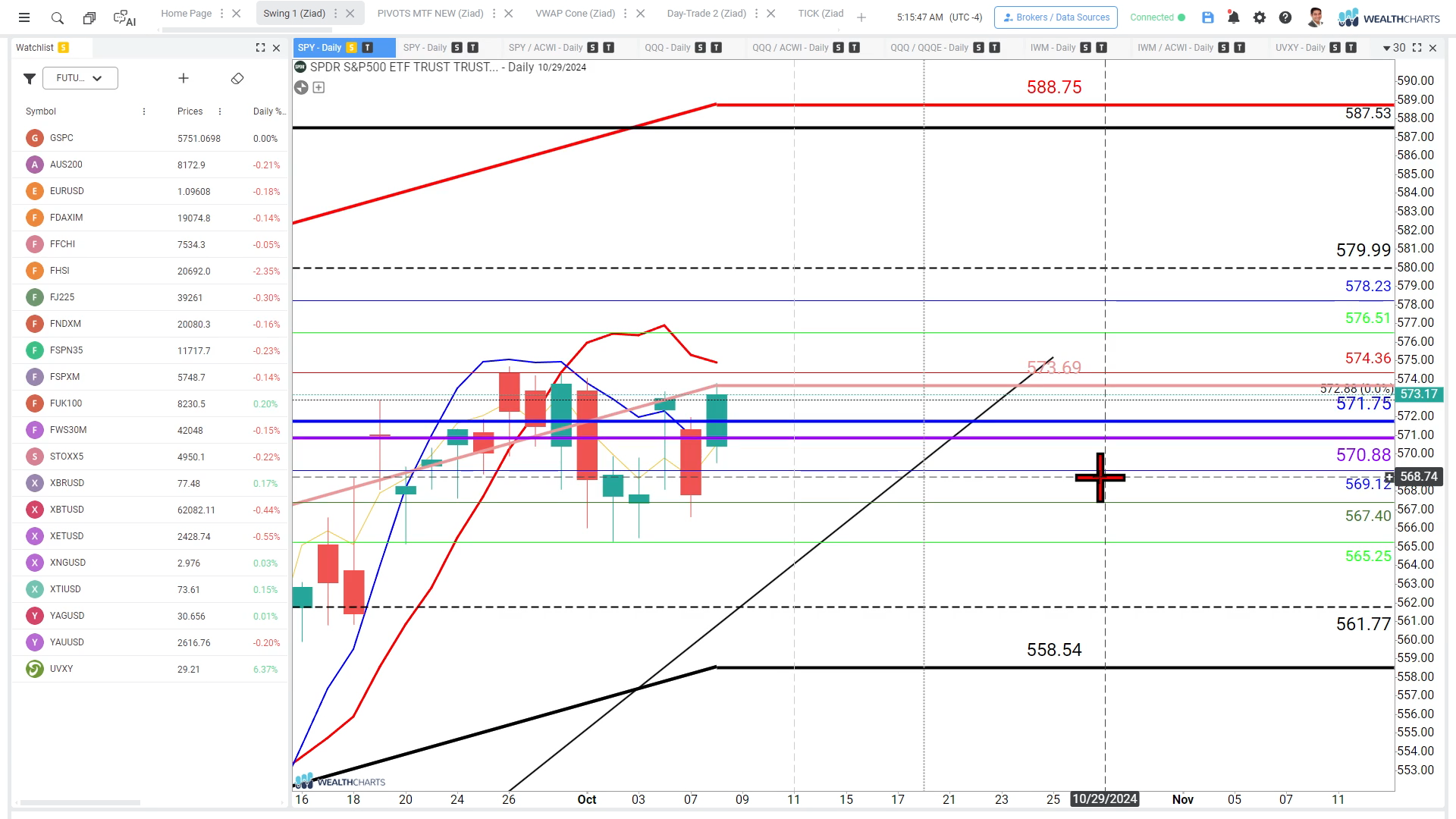Click the round chart navigation icon
This screenshot has width=1456, height=819.
[301, 87]
